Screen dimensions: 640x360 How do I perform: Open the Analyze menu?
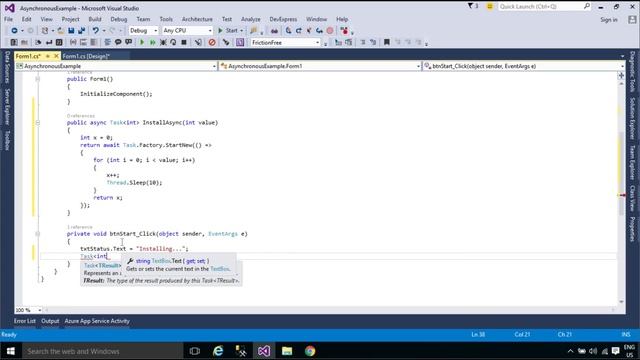[251, 19]
